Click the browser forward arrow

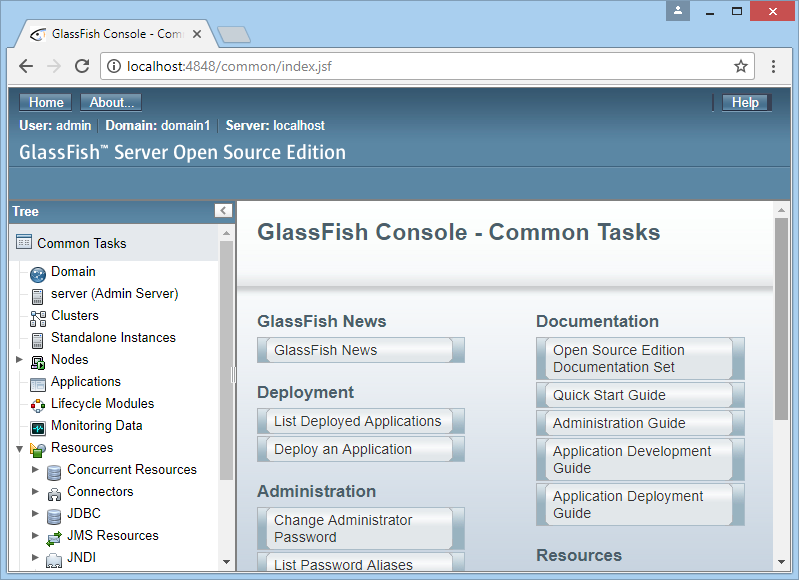[54, 66]
